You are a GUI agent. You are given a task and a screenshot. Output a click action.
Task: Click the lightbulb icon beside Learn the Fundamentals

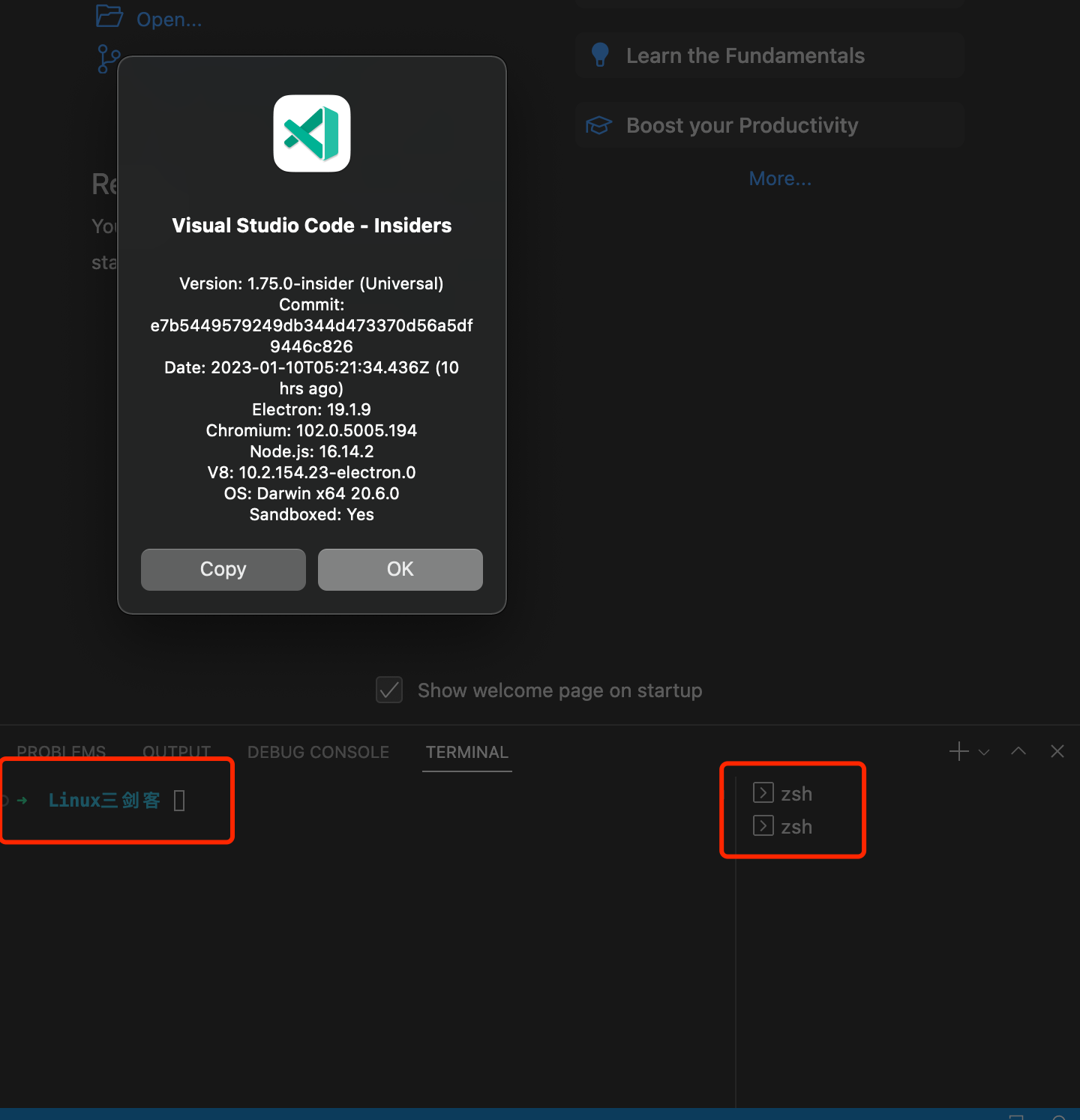point(599,54)
